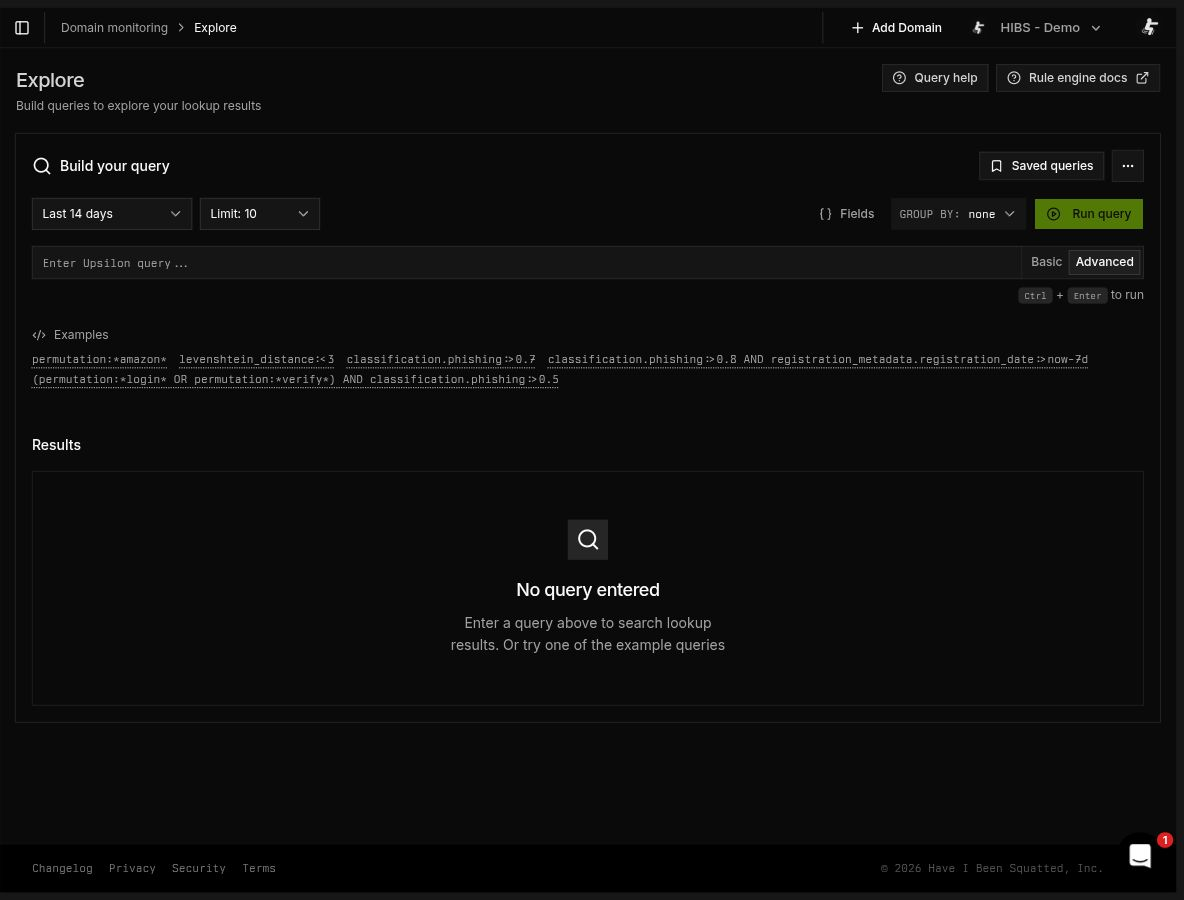Click the bookmark icon in Saved queries
Image resolution: width=1184 pixels, height=900 pixels.
pyautogui.click(x=996, y=166)
